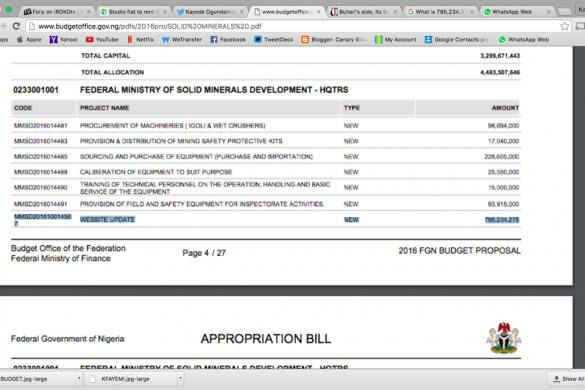Close the www.budgetoffice tab
Viewport: 585px width, 390px height.
pyautogui.click(x=319, y=12)
